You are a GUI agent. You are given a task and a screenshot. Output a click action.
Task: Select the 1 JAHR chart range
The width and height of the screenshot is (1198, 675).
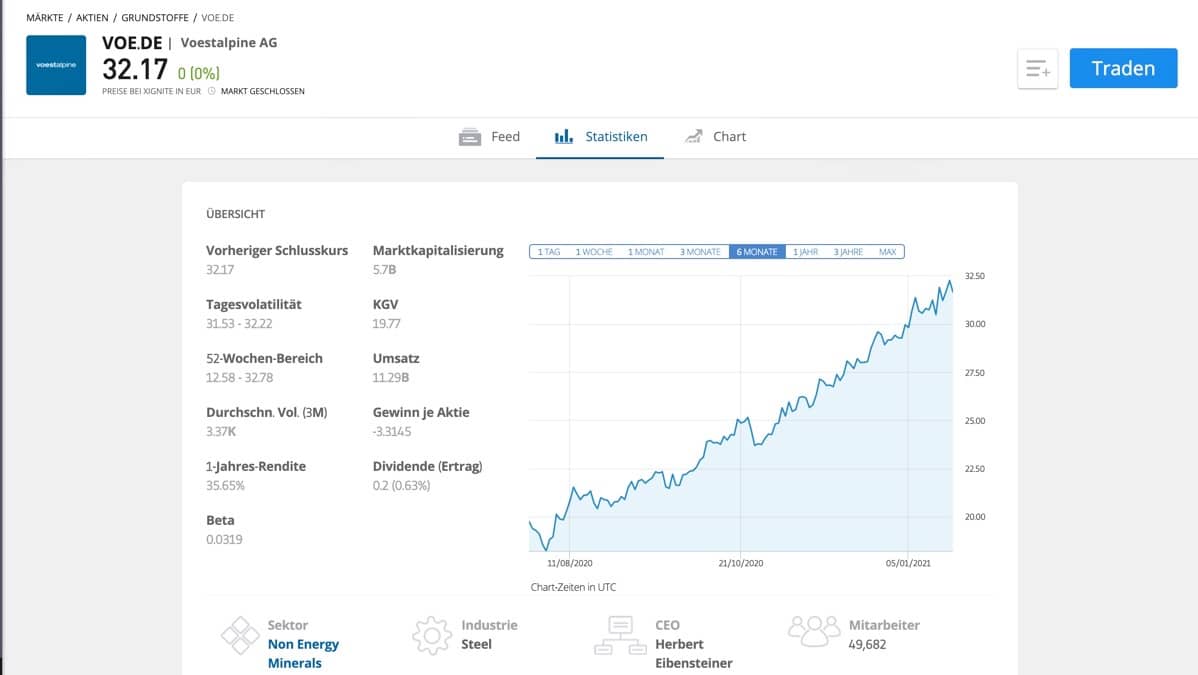coord(805,252)
